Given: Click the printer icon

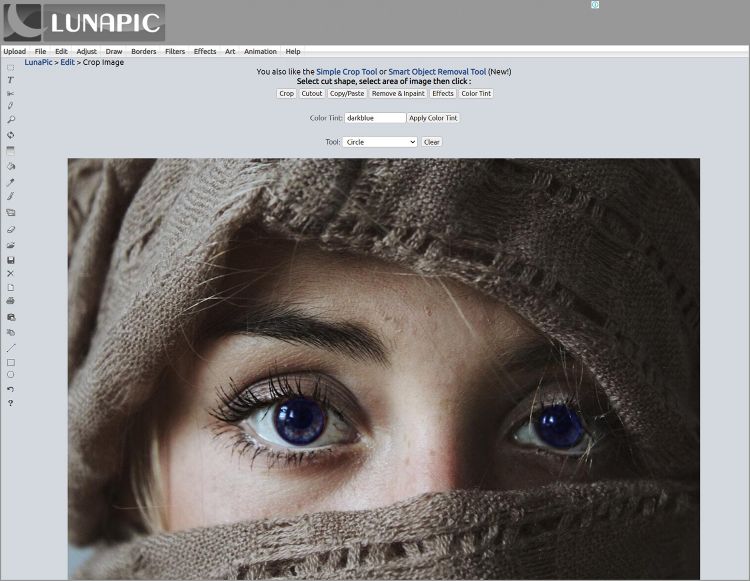Looking at the screenshot, I should [11, 301].
